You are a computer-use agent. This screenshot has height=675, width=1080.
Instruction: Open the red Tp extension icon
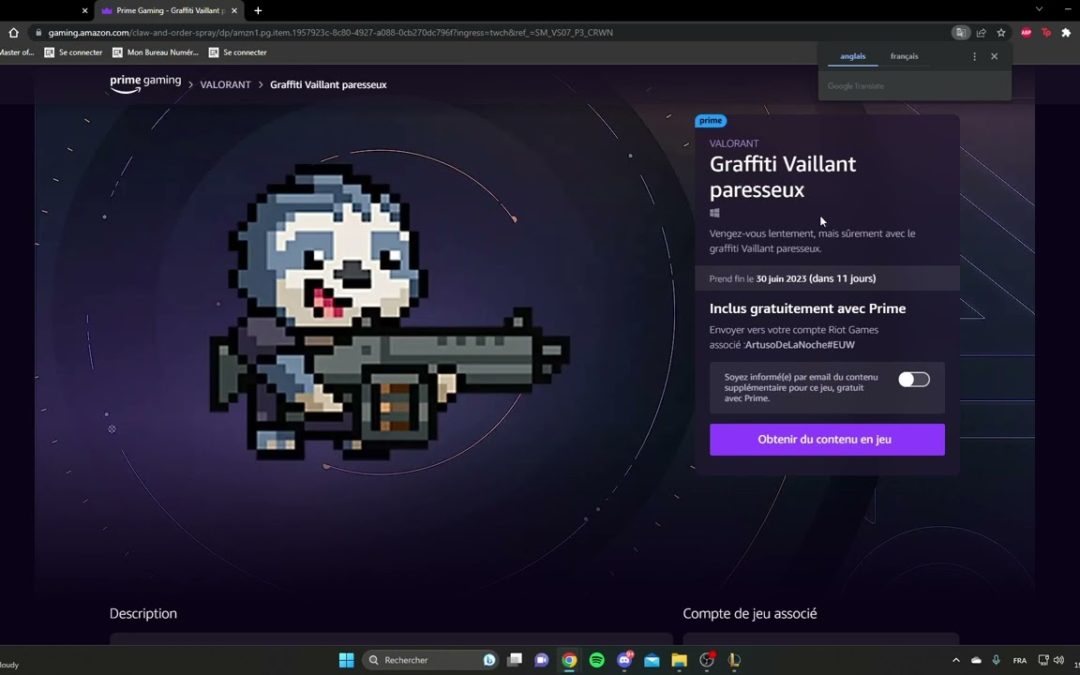(1046, 32)
